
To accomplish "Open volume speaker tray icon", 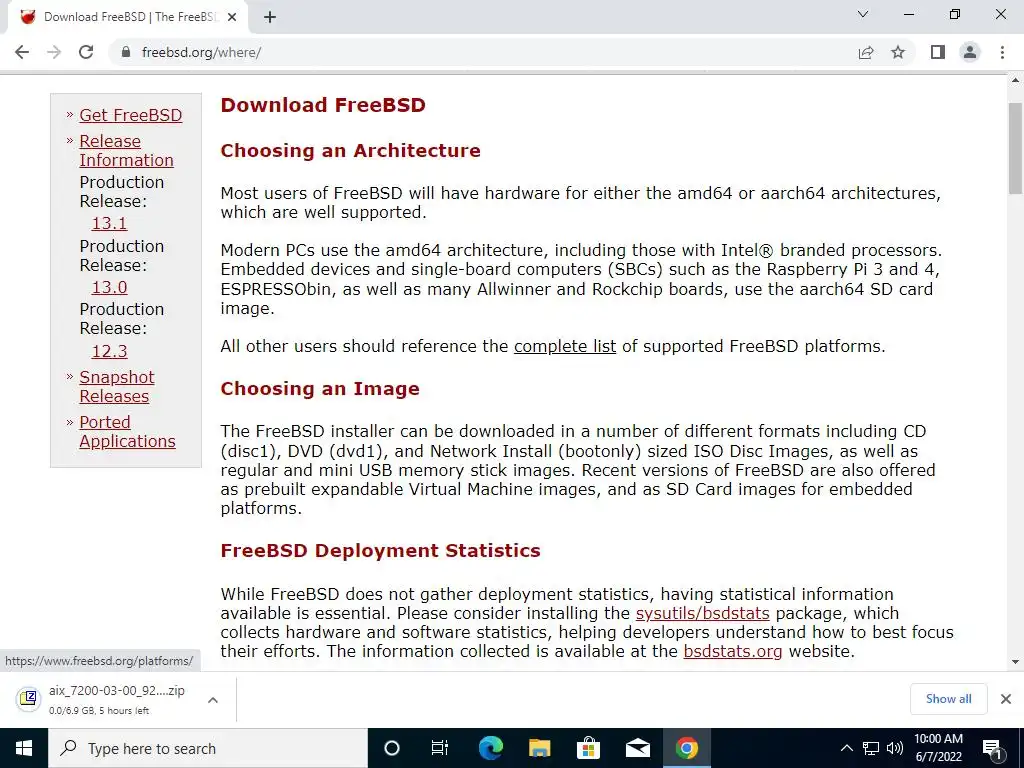I will (895, 748).
